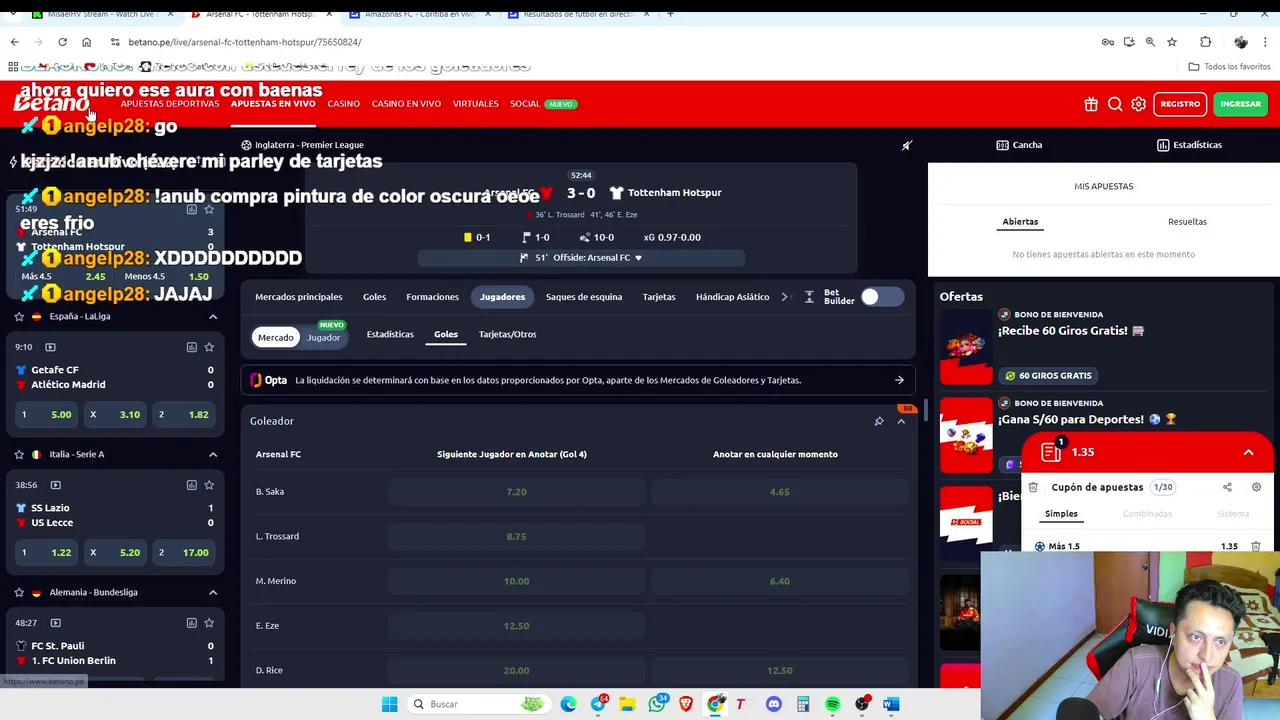Switch to Formaciones tab

432,297
